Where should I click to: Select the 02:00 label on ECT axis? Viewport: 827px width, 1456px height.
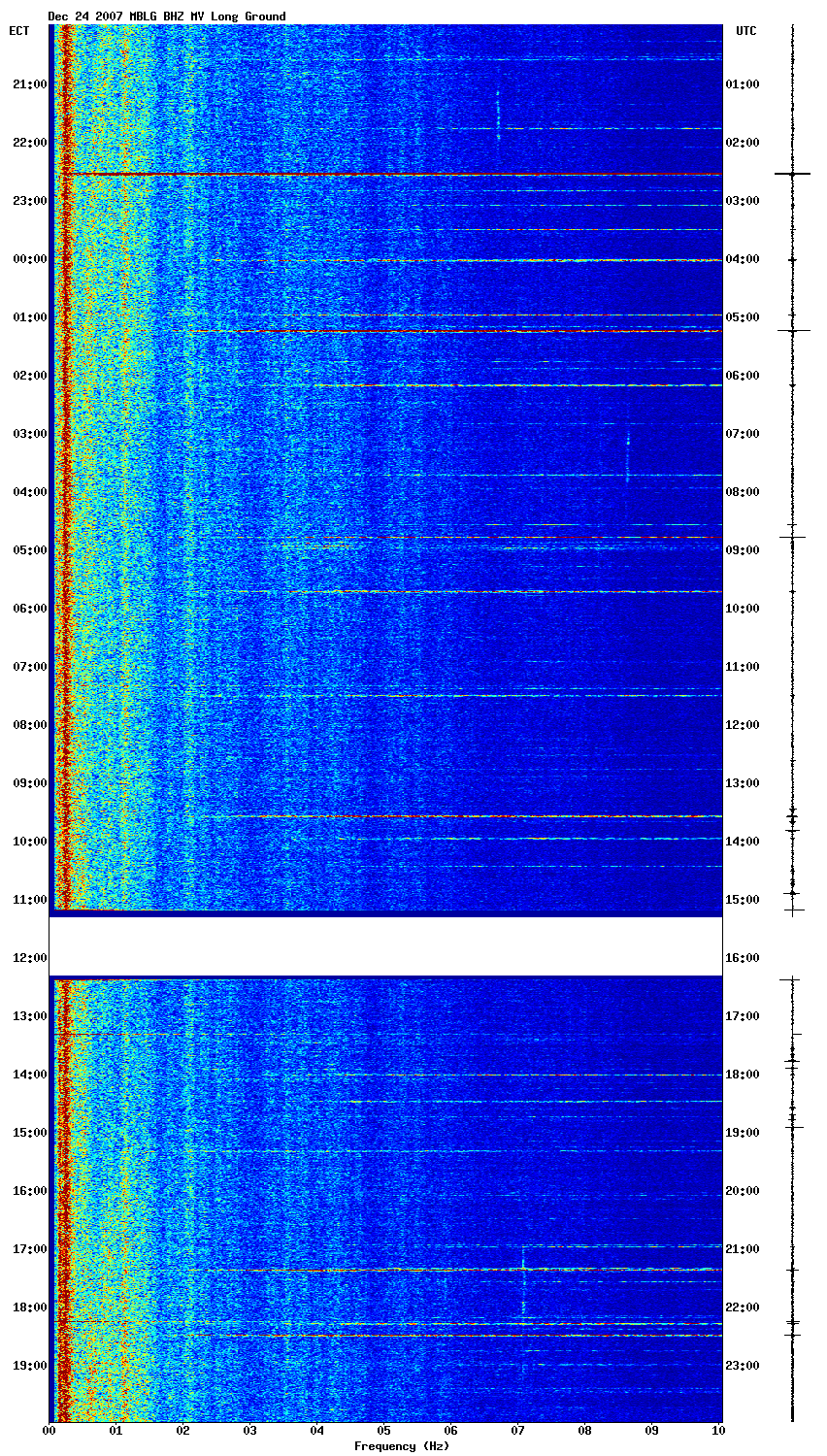(x=30, y=376)
